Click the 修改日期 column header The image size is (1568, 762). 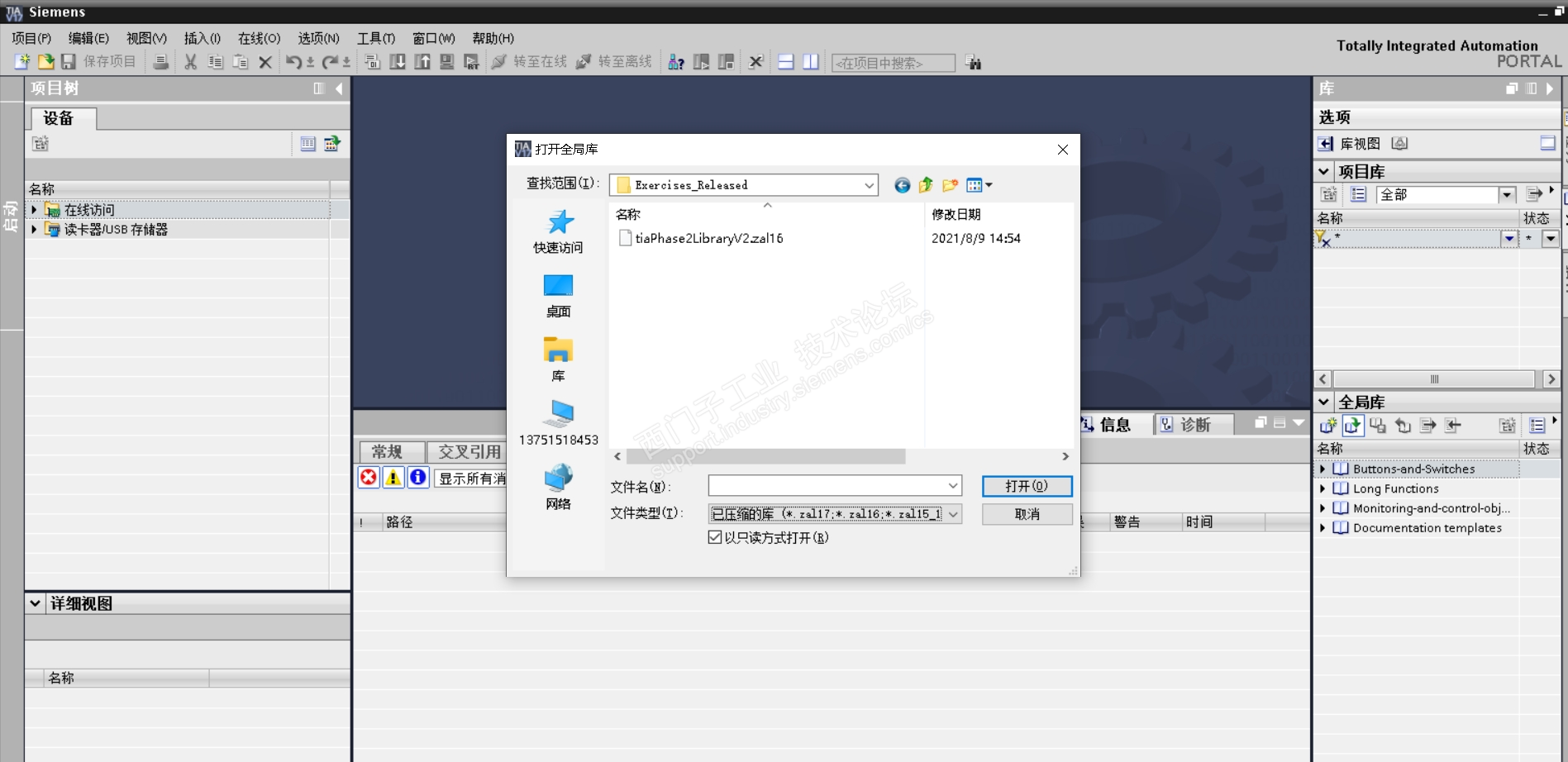click(956, 214)
